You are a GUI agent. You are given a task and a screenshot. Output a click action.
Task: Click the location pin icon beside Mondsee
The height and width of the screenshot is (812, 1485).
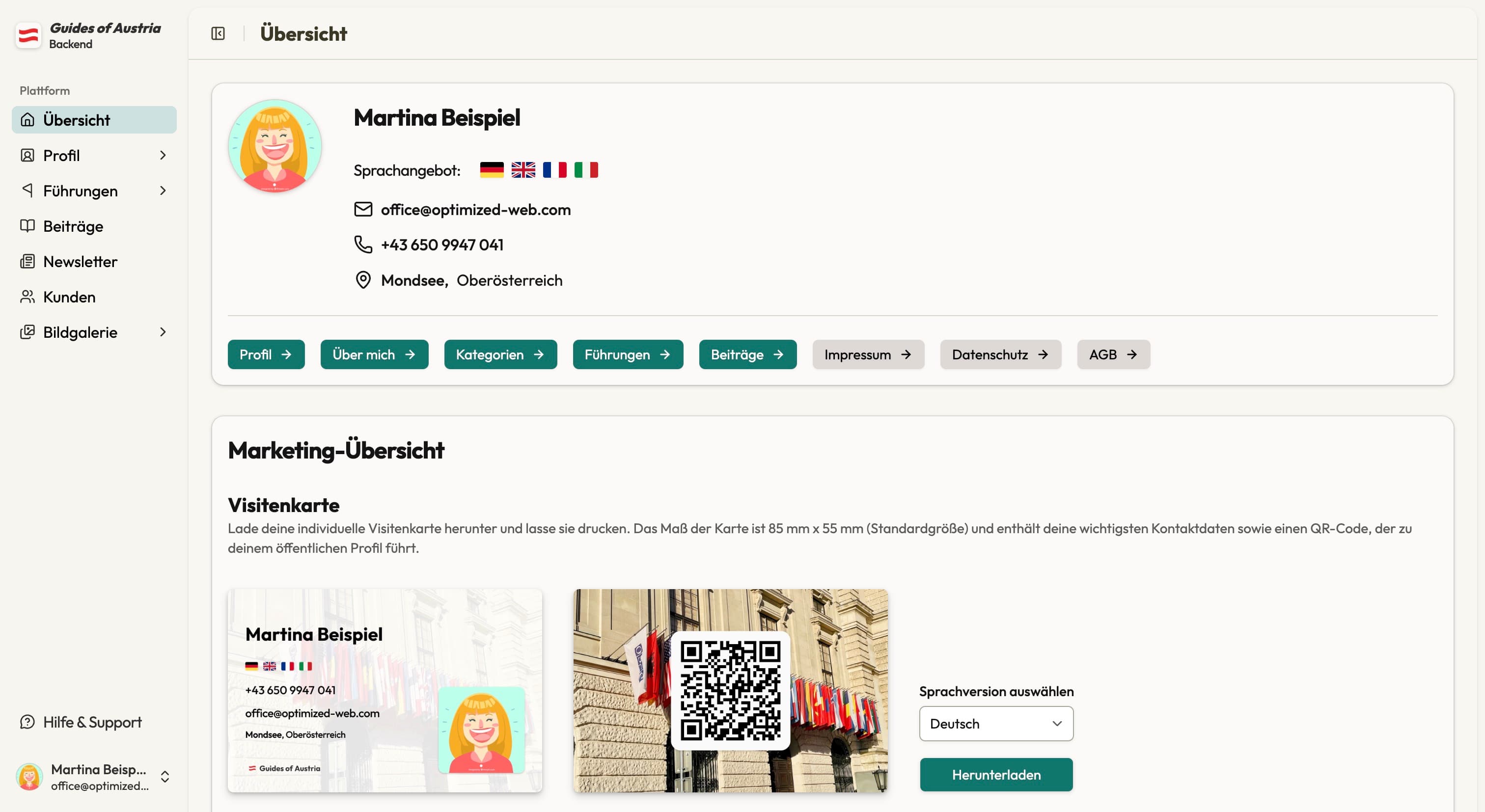pyautogui.click(x=363, y=280)
